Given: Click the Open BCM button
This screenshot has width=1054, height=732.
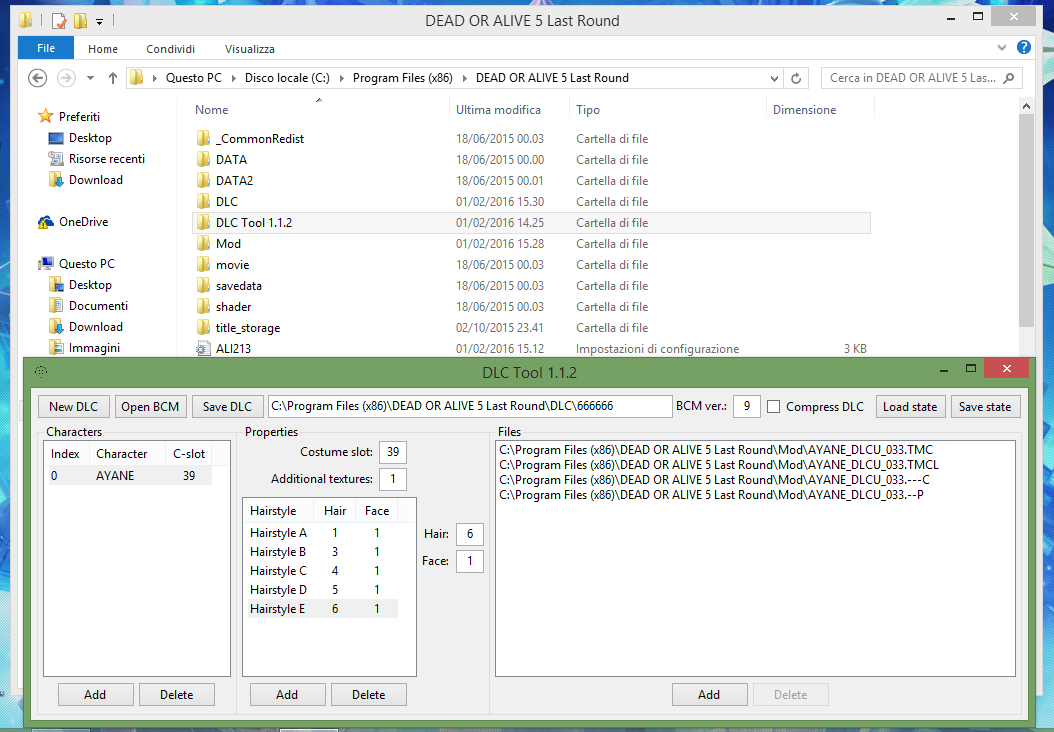Looking at the screenshot, I should pyautogui.click(x=150, y=407).
